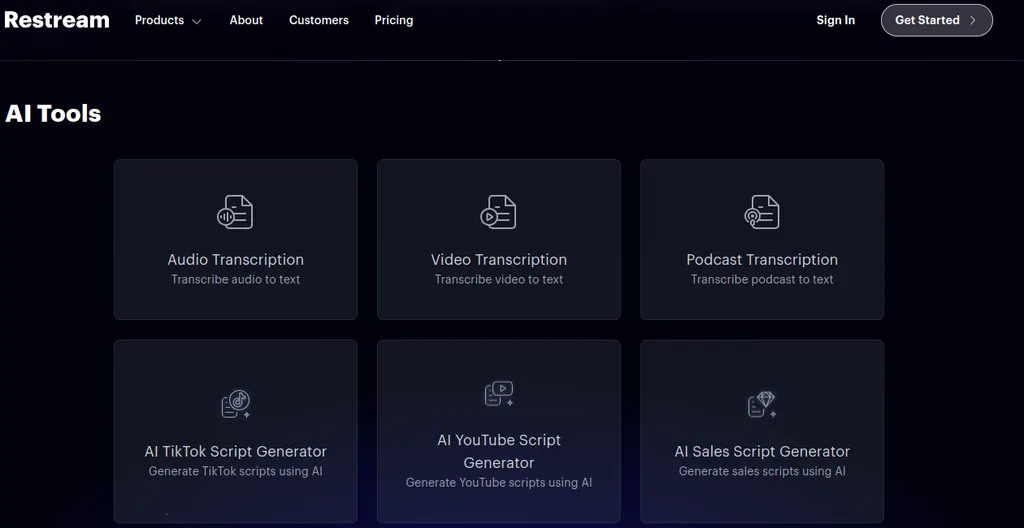Click the 'Transcribe podcast to text' description
Screen dimensions: 1024x528
click(762, 280)
